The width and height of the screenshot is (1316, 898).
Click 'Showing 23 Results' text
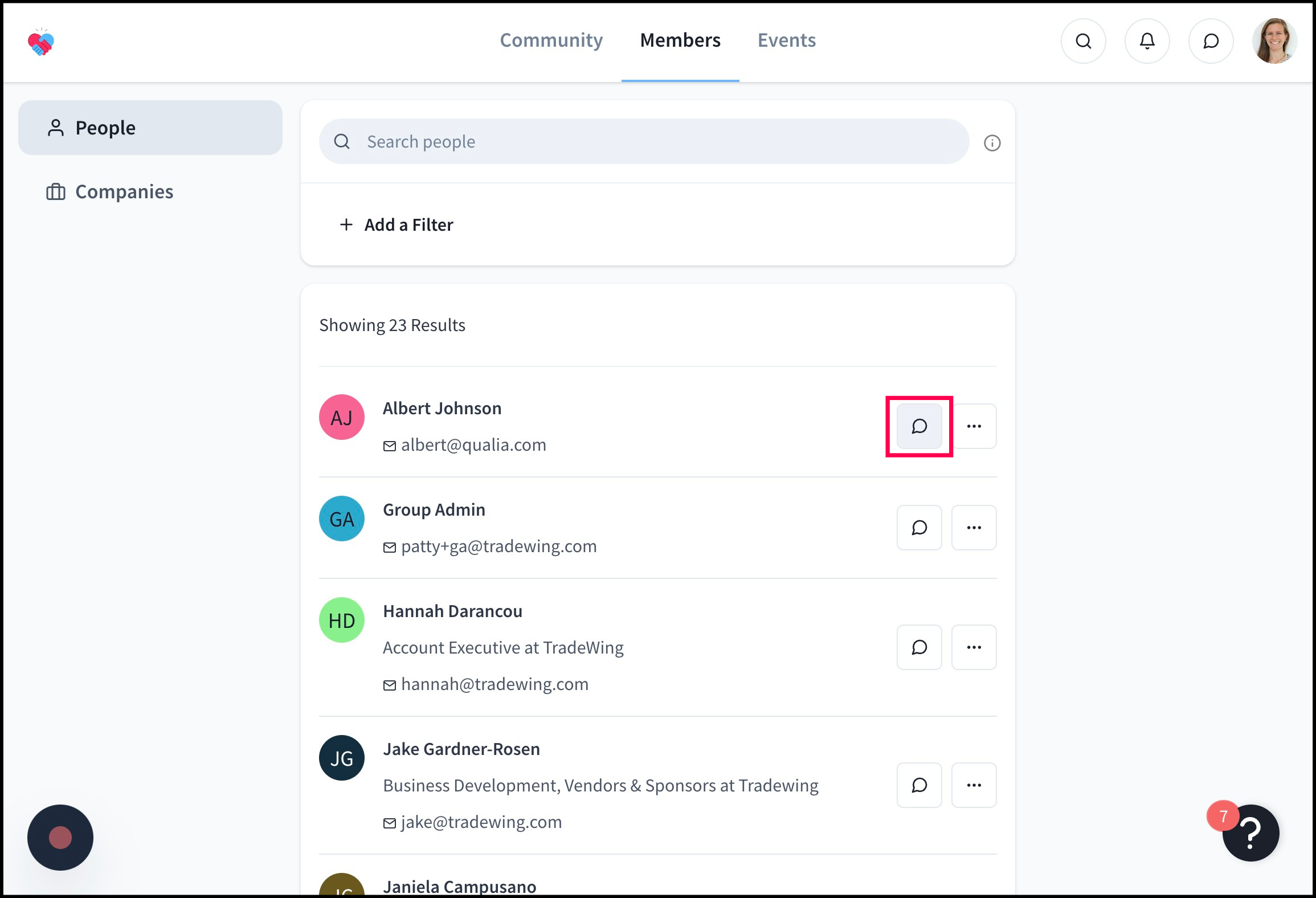point(392,325)
